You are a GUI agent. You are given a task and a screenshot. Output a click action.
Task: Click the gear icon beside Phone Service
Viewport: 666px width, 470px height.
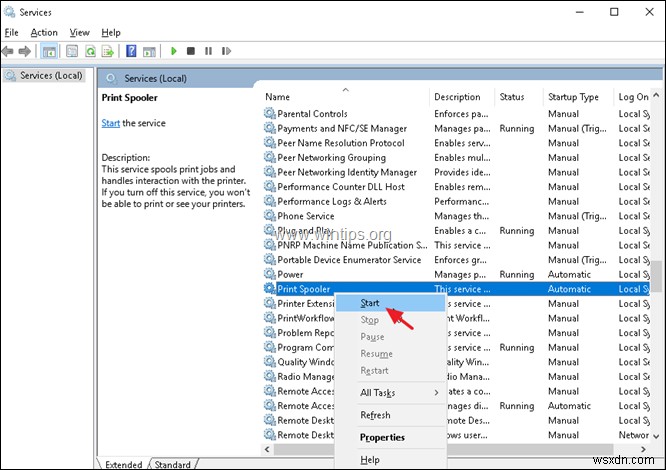[x=270, y=216]
